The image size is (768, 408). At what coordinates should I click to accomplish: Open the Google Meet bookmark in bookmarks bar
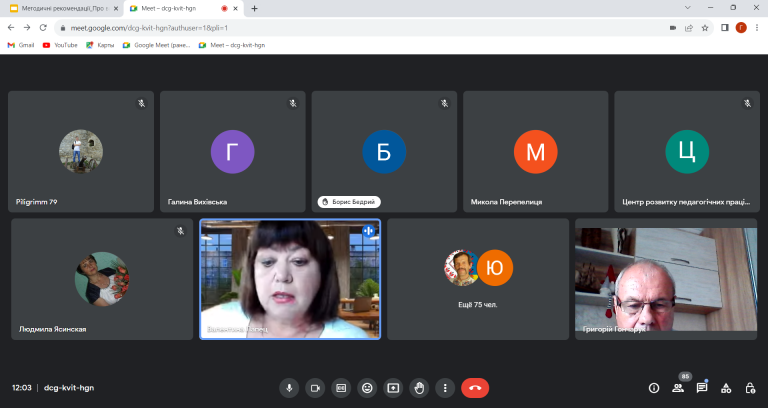tap(156, 45)
